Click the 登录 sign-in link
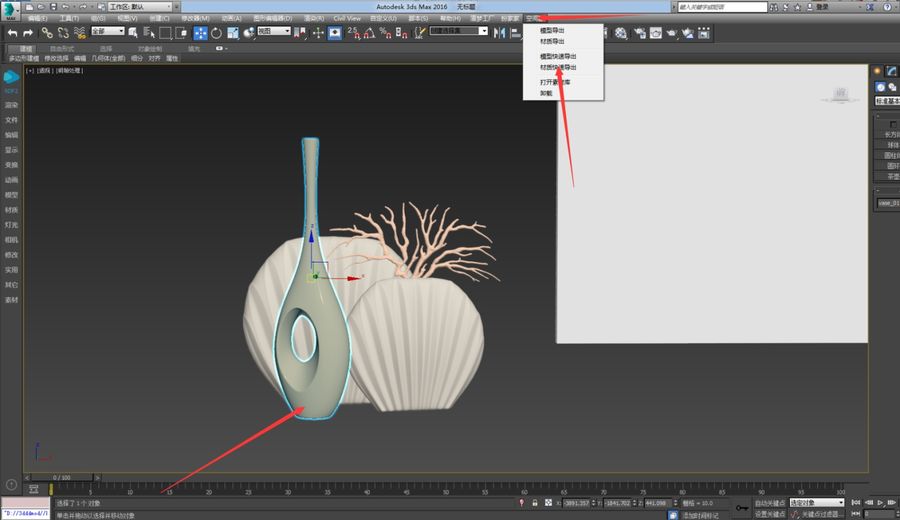 (x=823, y=7)
